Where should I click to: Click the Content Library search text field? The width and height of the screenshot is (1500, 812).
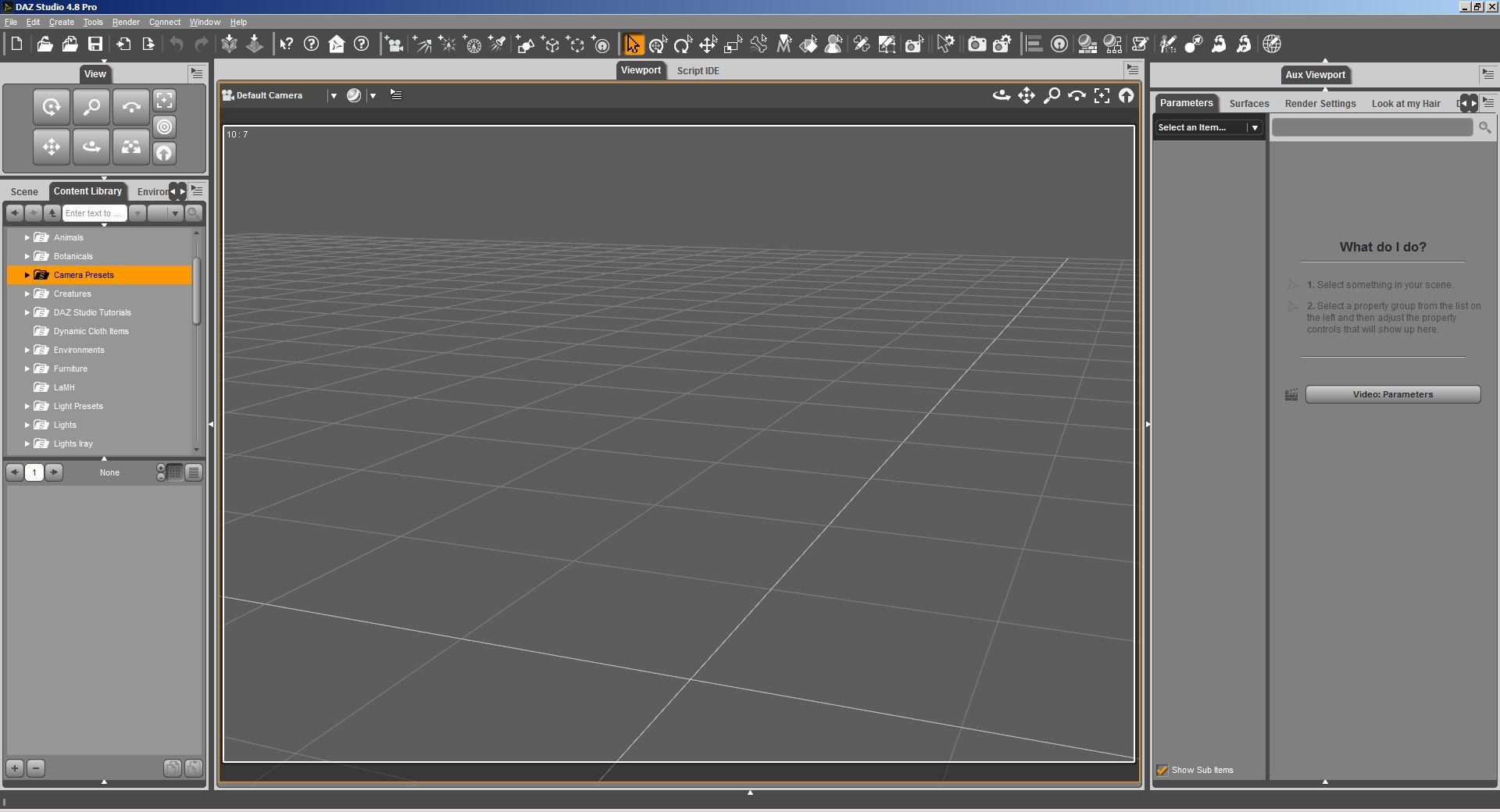[94, 213]
